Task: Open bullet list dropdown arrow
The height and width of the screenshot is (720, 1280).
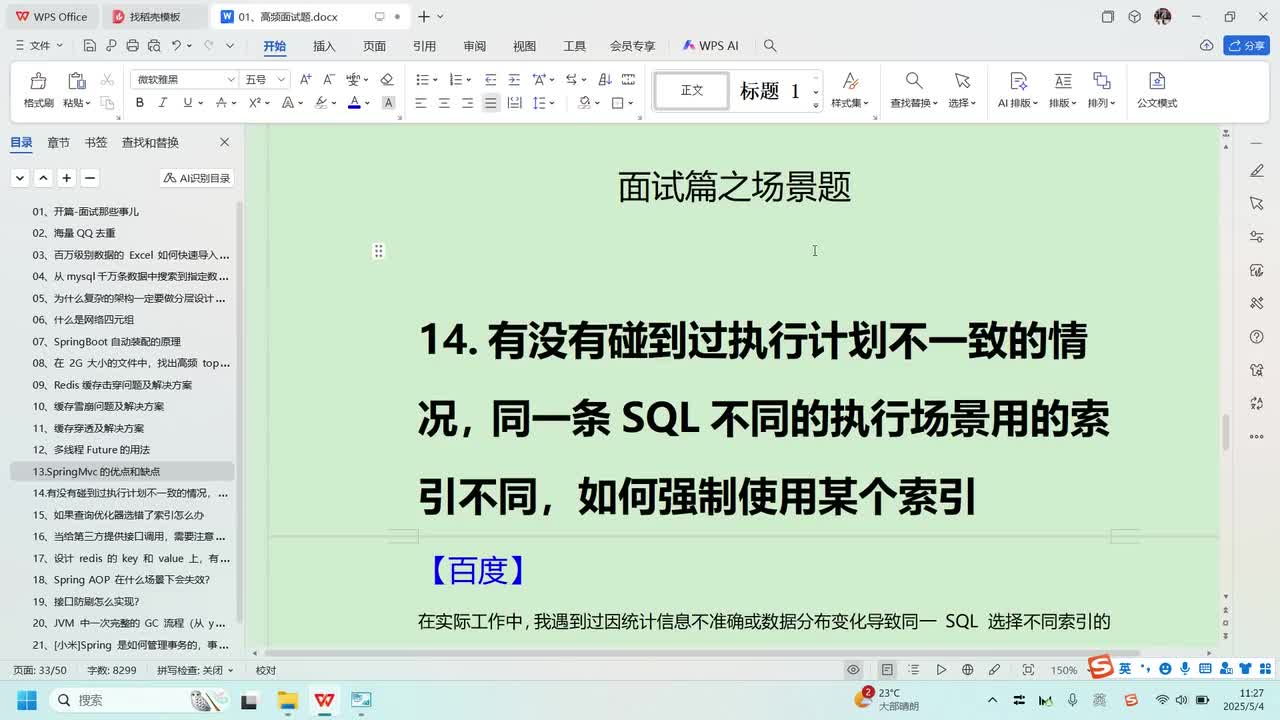Action: pyautogui.click(x=435, y=80)
